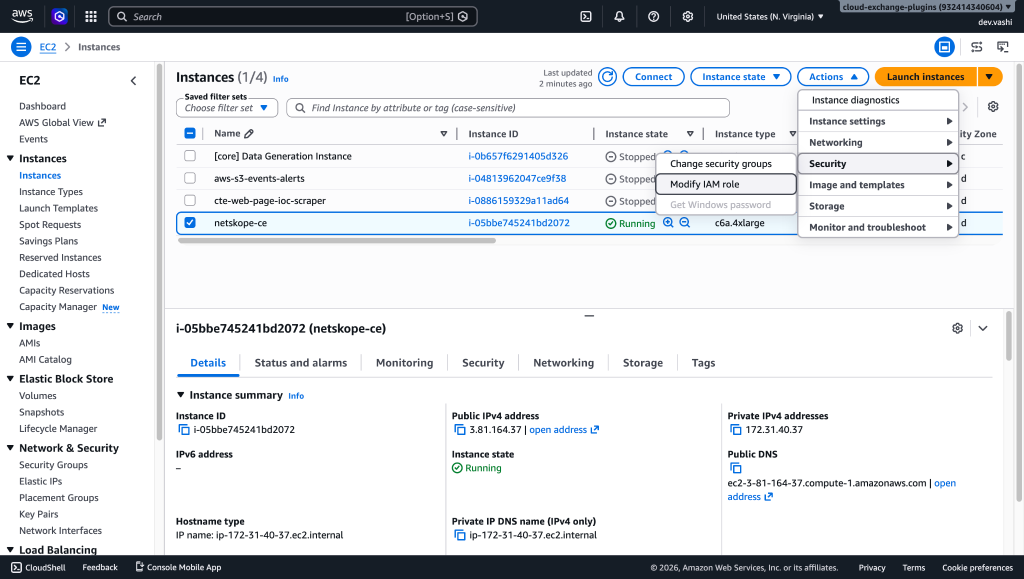1024x579 pixels.
Task: Open Security Groups in side navigation
Action: click(x=53, y=465)
